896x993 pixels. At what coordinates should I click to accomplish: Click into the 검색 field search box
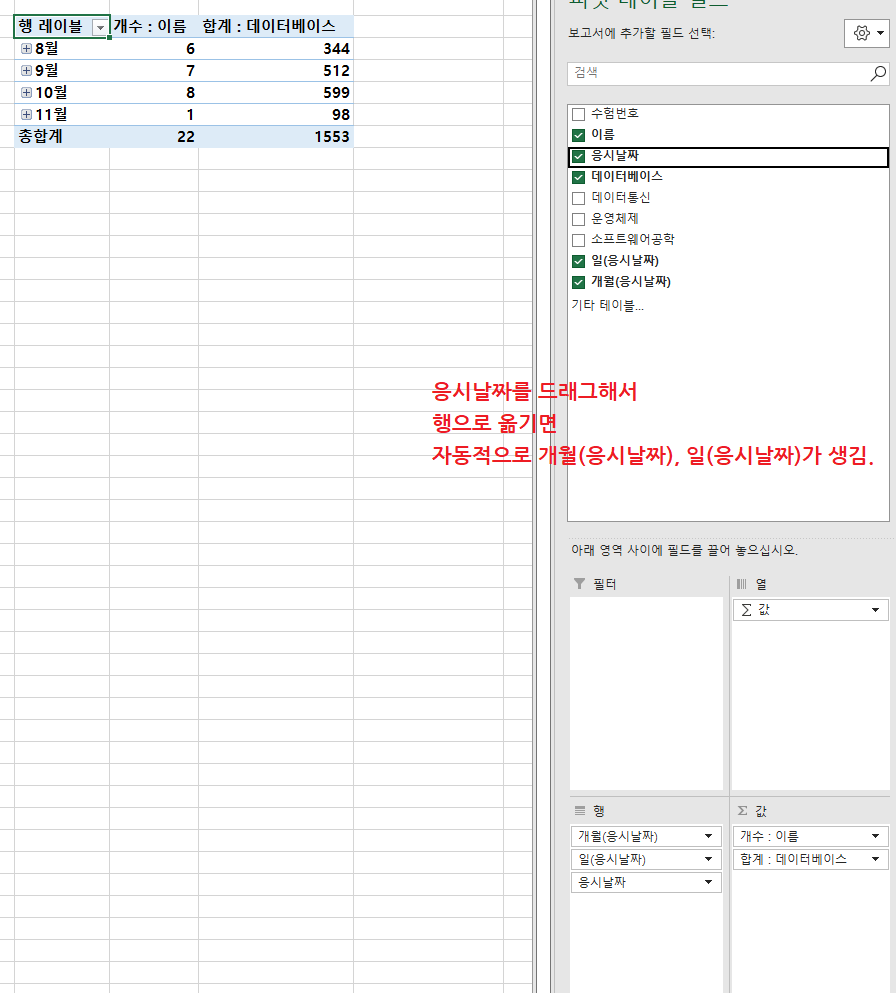click(715, 73)
